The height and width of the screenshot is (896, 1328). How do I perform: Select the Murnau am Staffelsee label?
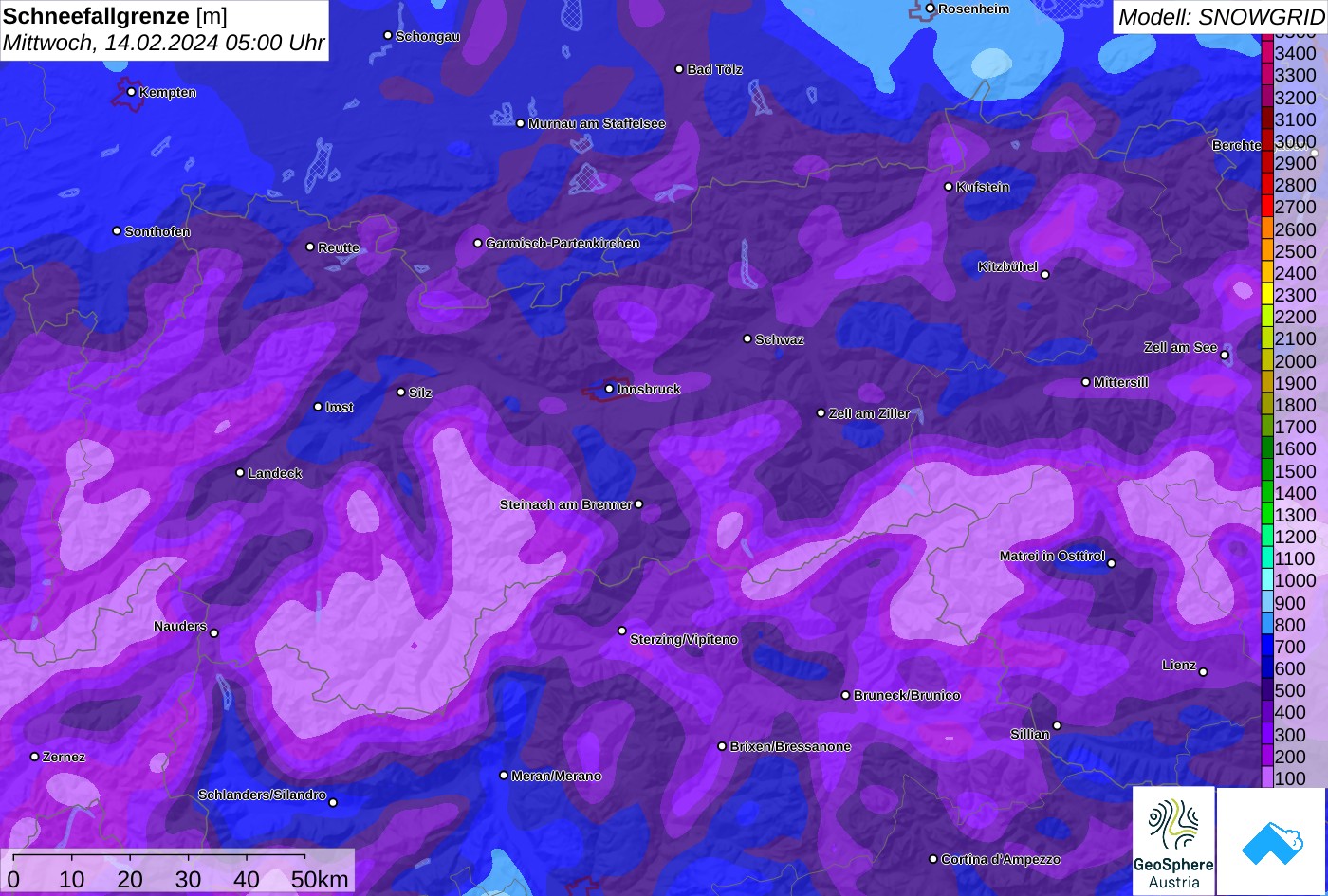click(x=597, y=123)
